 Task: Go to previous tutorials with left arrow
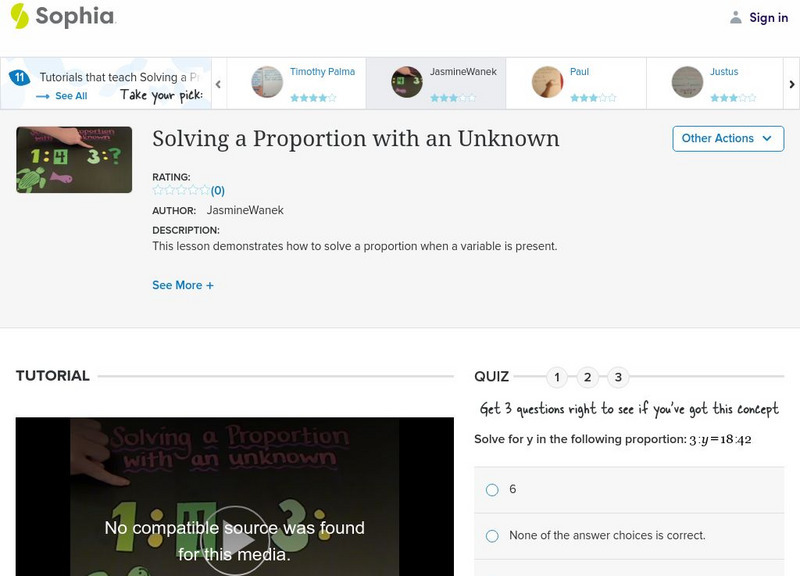pyautogui.click(x=218, y=84)
